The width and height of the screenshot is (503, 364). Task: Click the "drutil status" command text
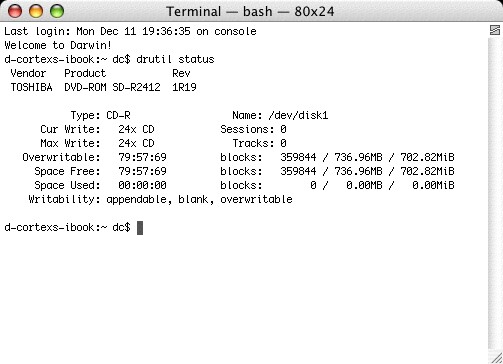coord(175,59)
